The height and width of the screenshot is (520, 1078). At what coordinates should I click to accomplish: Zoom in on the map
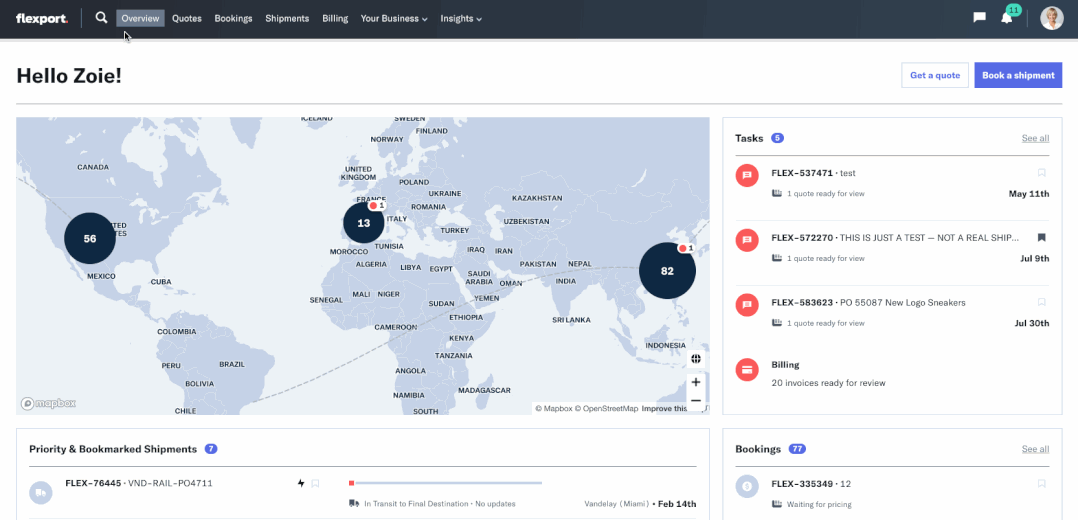696,382
